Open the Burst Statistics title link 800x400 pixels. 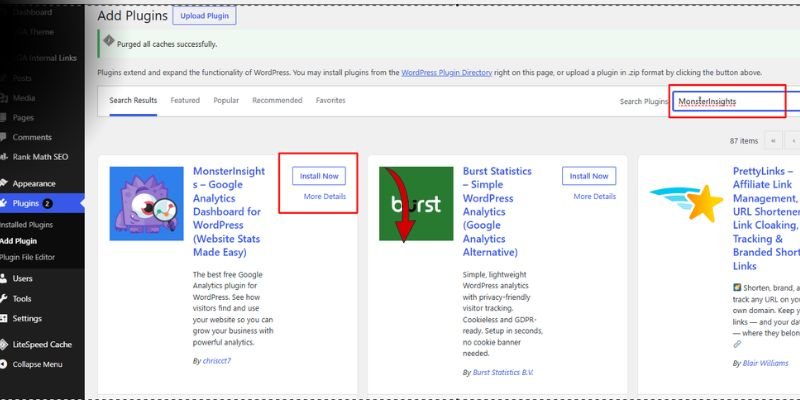pos(497,211)
